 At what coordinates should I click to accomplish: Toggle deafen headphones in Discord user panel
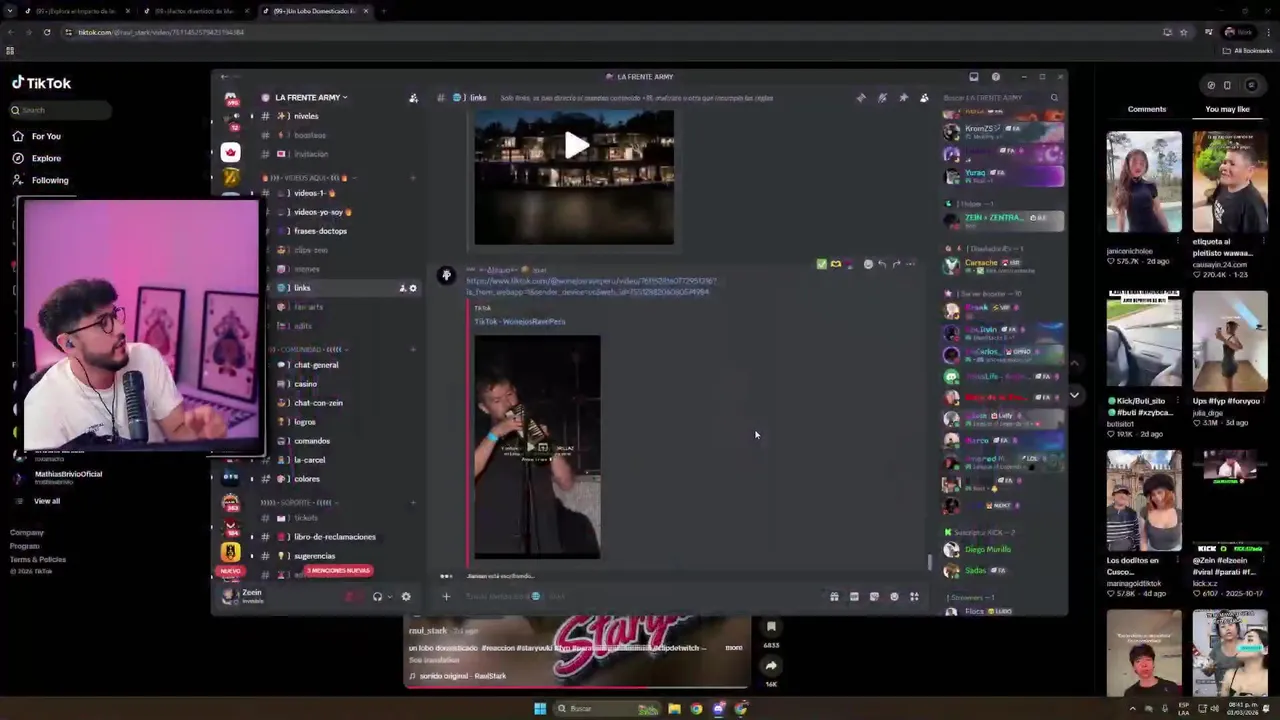[x=377, y=597]
